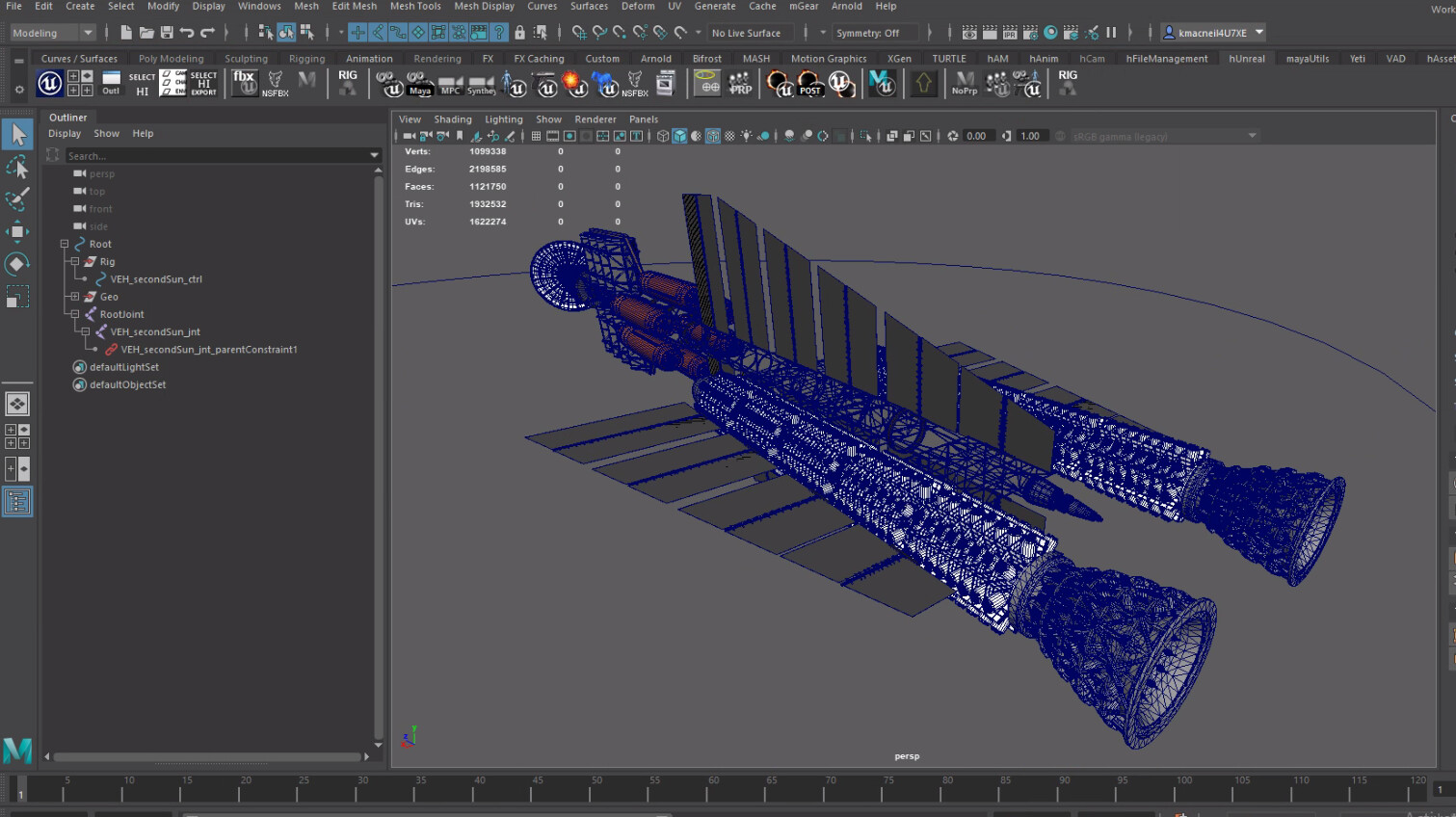Select the Lasso tool in the toolbox
Viewport: 1456px width, 817px height.
(17, 168)
